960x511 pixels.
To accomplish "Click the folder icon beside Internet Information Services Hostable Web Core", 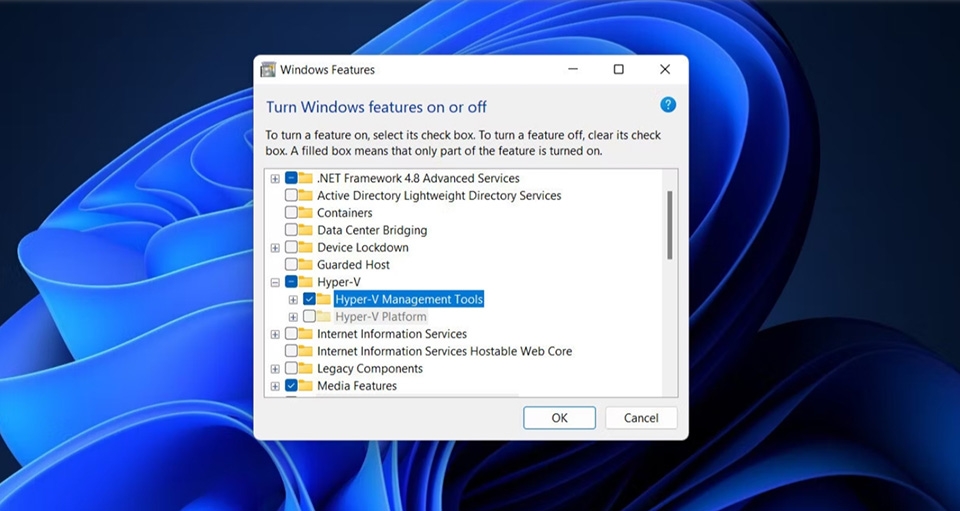I will (x=305, y=351).
